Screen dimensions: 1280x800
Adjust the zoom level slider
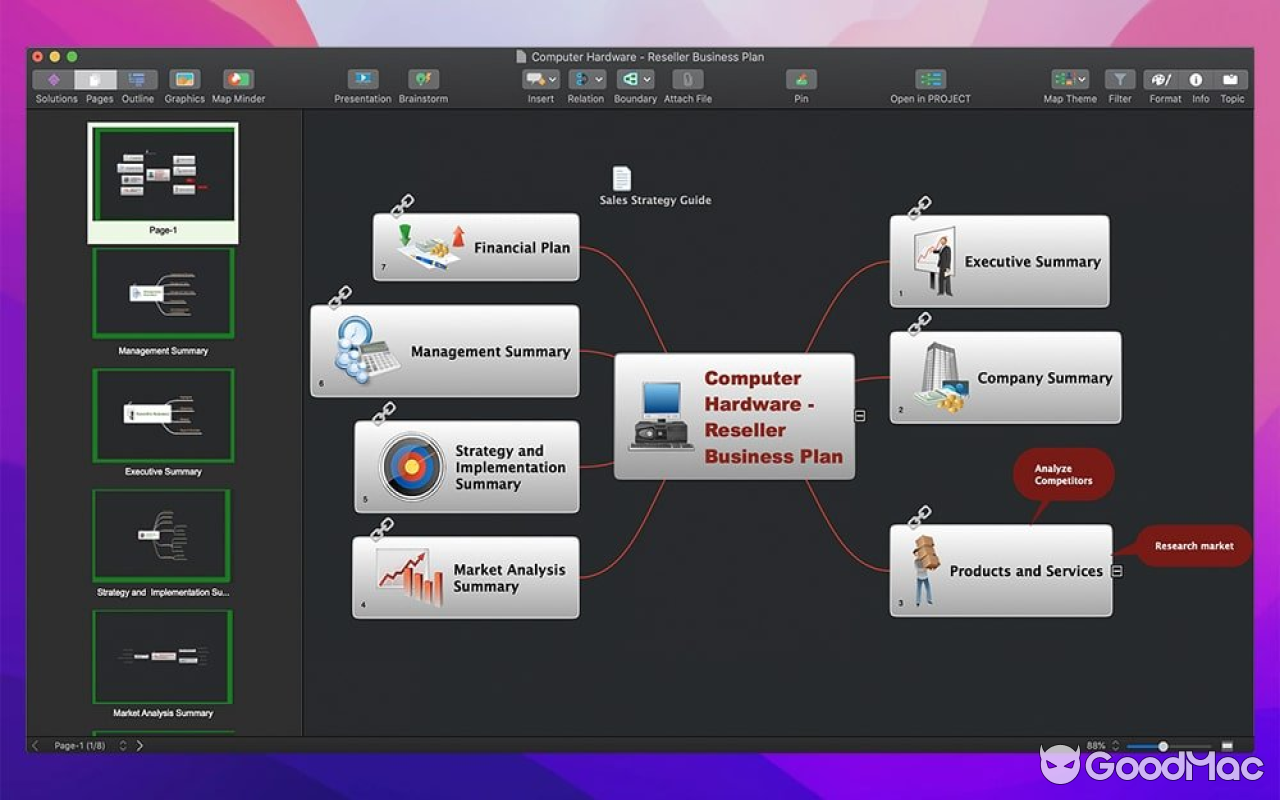click(1163, 745)
